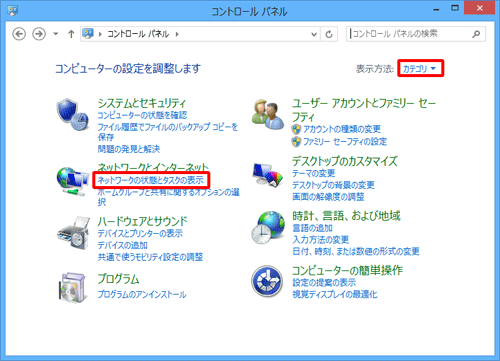Open the カテゴリ view-by dropdown
Screen dimensions: 500x361
point(420,69)
